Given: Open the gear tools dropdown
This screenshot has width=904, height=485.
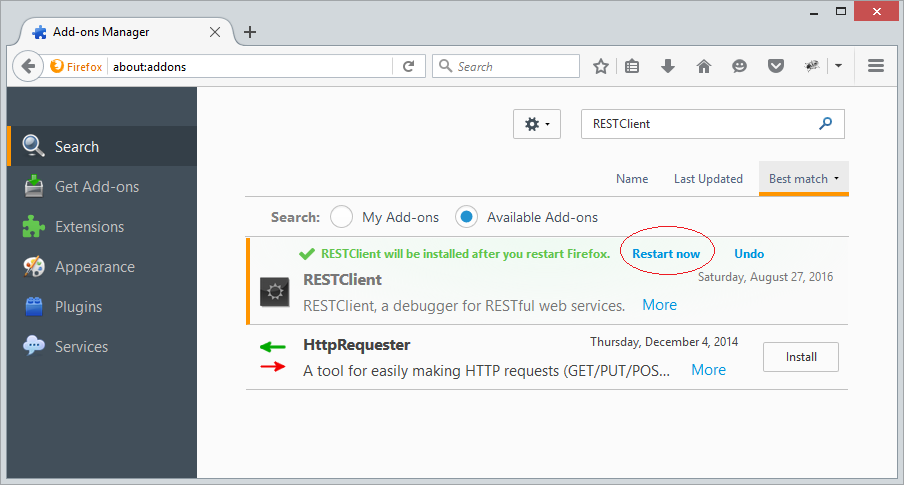Looking at the screenshot, I should click(537, 124).
